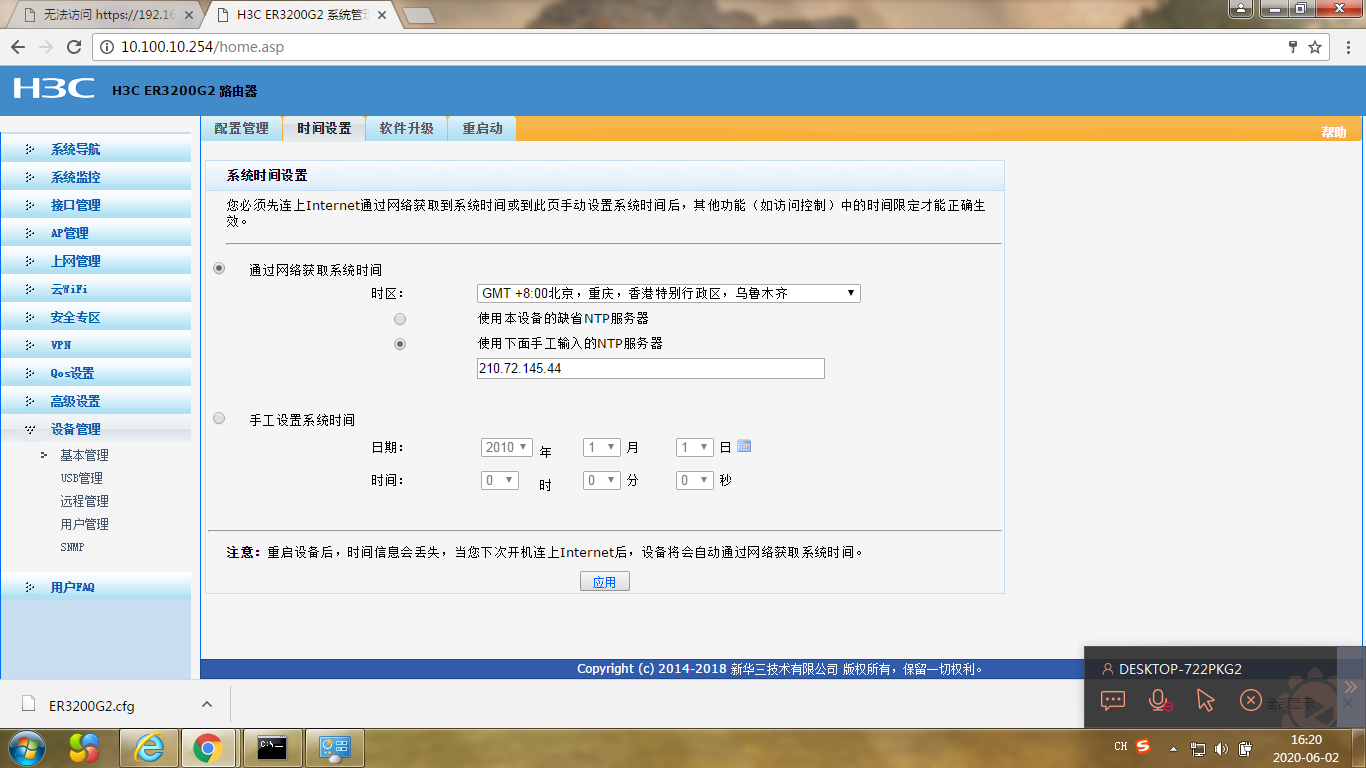This screenshot has width=1366, height=768.
Task: Click the circled X disconnect icon
Action: [1250, 700]
